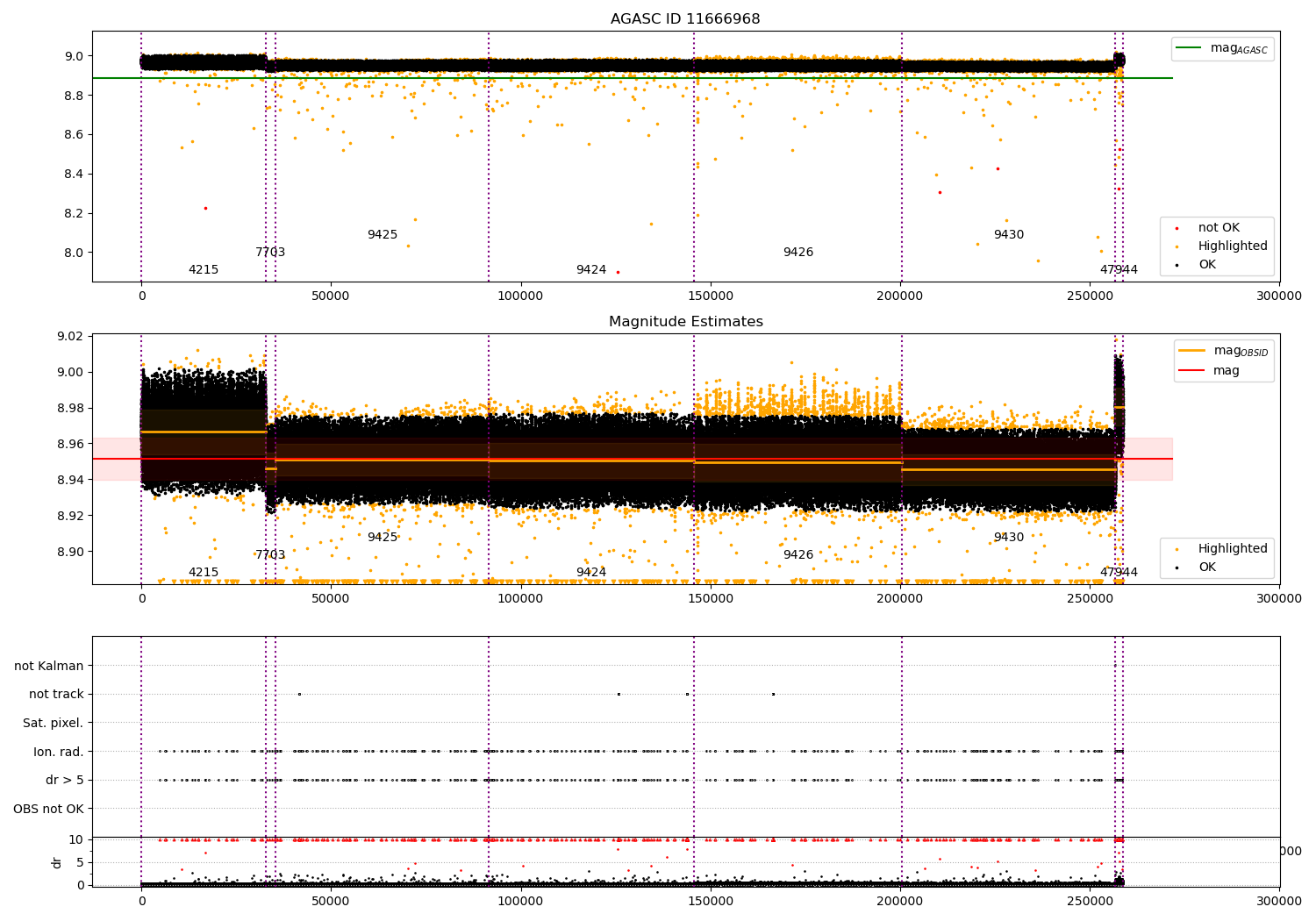Viewport: 1316px width, 921px height.
Task: Click OBSID label 9424 in AGASC plot
Action: click(591, 270)
